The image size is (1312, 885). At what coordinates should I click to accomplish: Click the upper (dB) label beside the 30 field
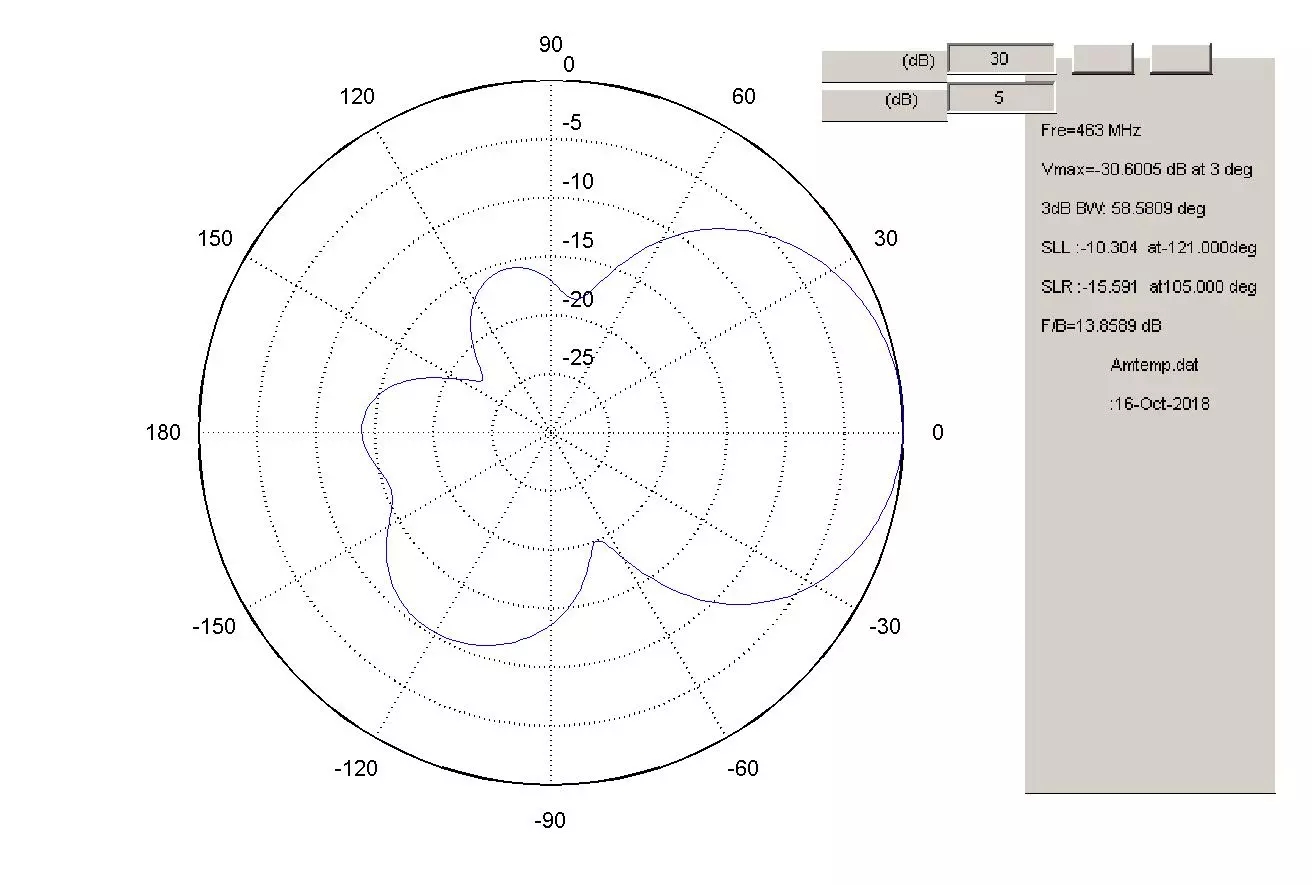point(918,61)
